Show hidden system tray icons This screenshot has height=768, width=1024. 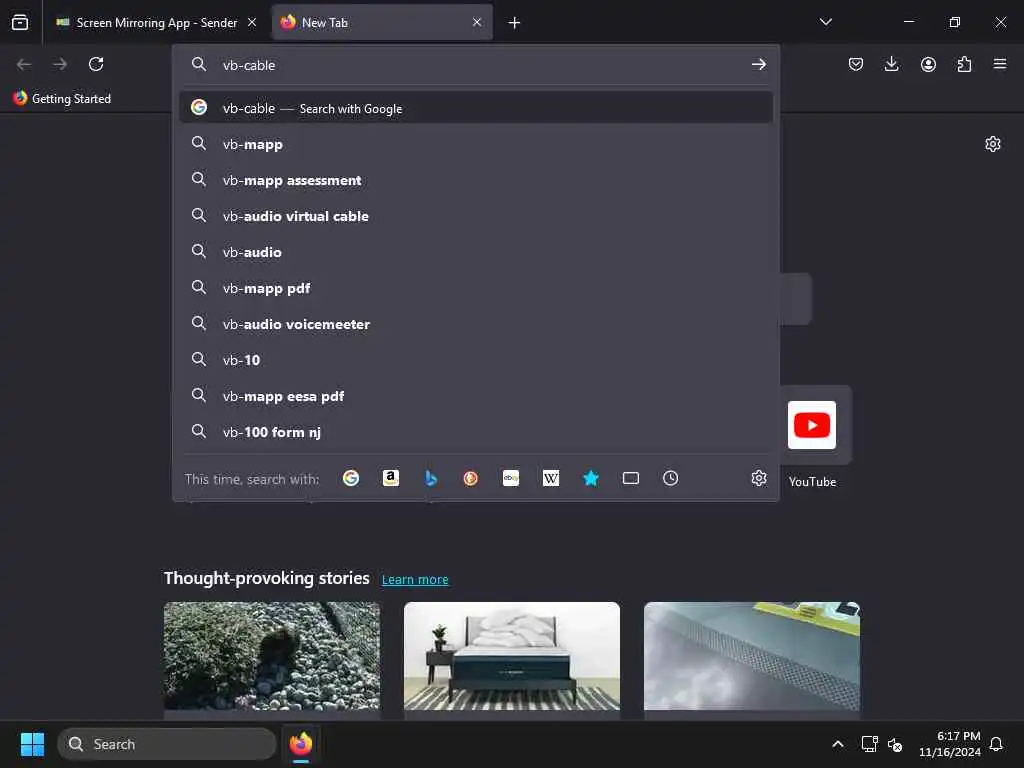837,744
